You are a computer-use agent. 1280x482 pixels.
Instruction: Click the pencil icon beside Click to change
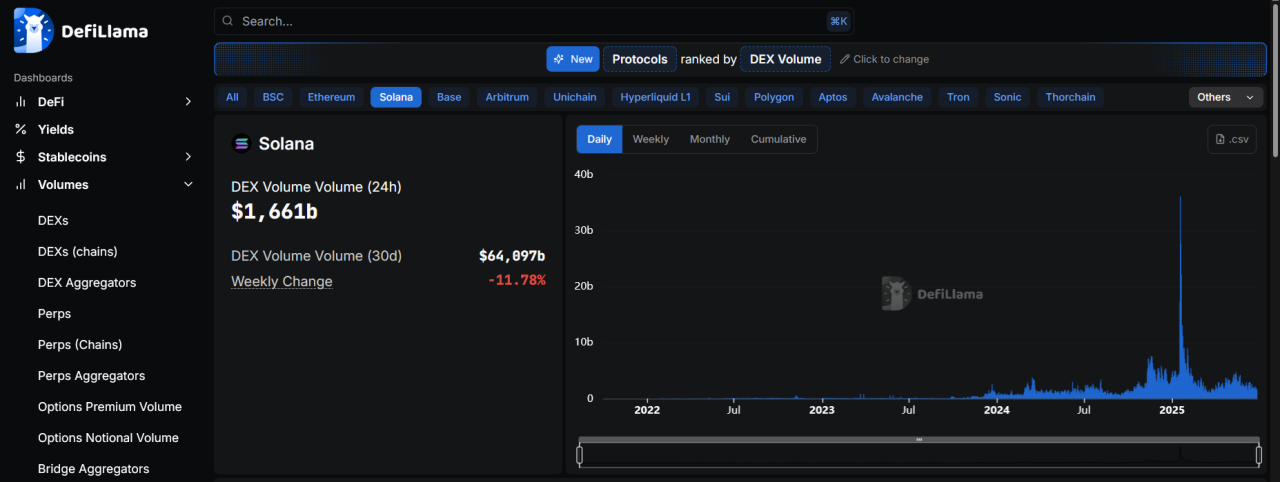844,59
